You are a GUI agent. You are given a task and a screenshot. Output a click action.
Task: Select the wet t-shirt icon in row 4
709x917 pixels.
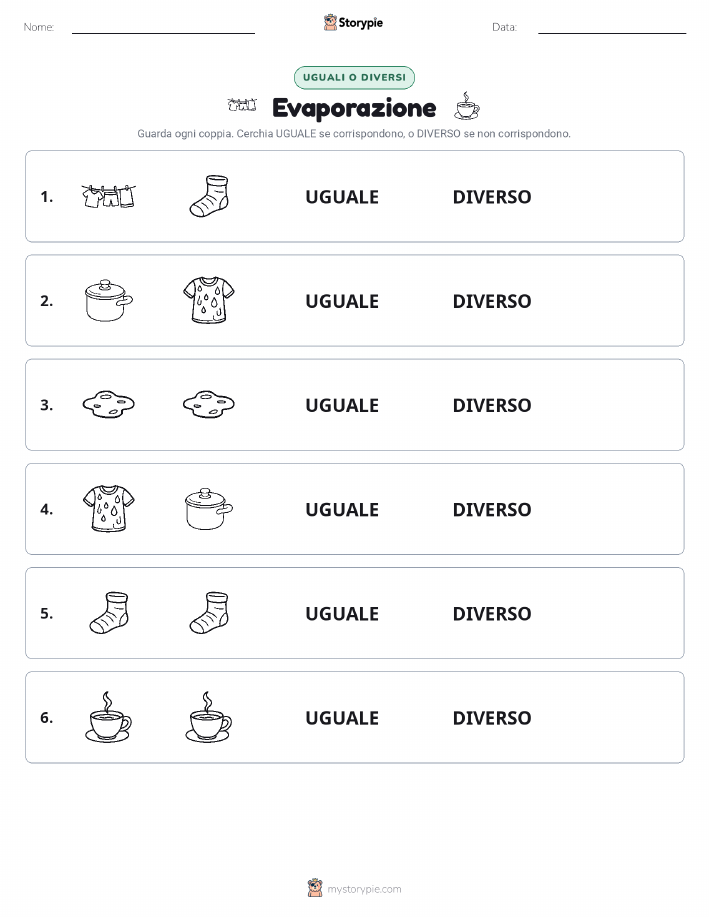109,509
